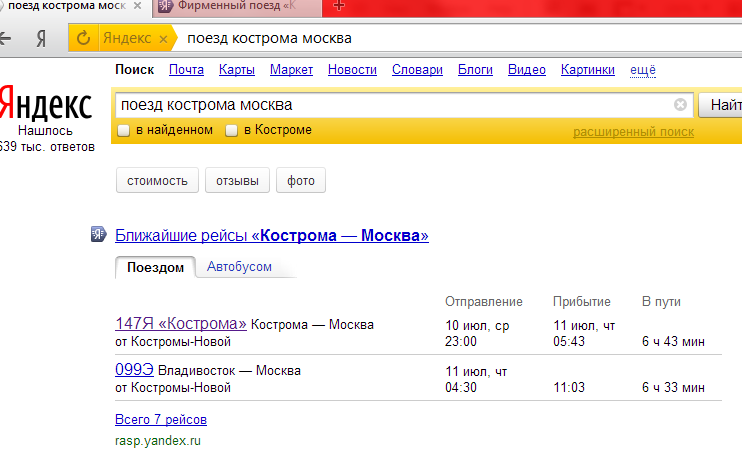Image resolution: width=742 pixels, height=454 pixels.
Task: Open 'Ближайшие рейсы Кострома — Москва' result
Action: 272,235
